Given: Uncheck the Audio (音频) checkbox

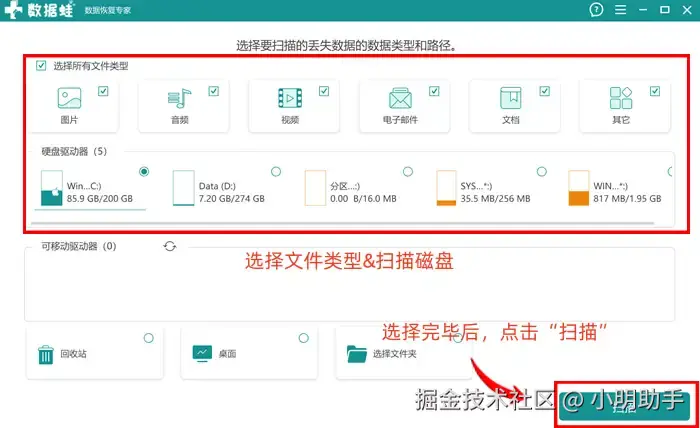Looking at the screenshot, I should (x=213, y=91).
